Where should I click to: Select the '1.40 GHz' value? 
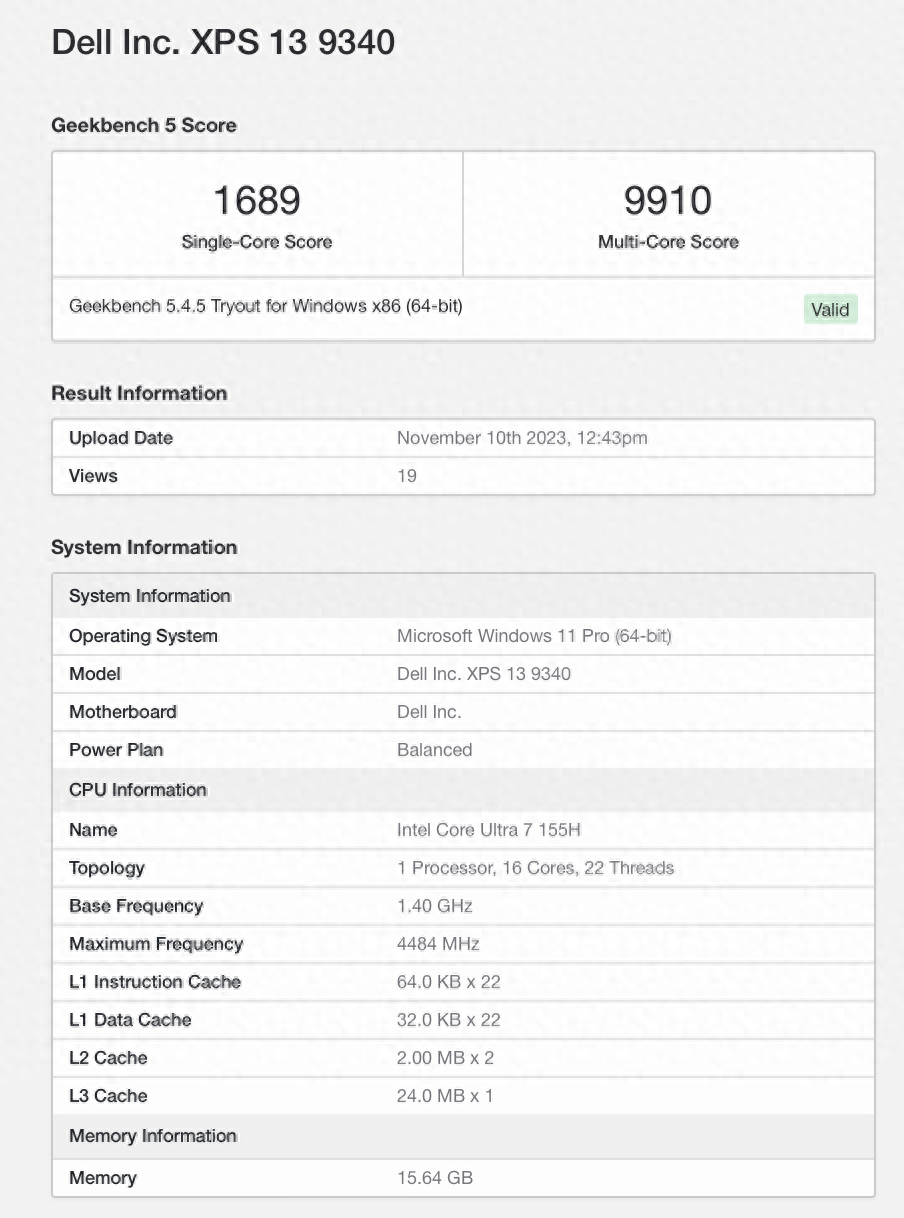click(x=435, y=906)
